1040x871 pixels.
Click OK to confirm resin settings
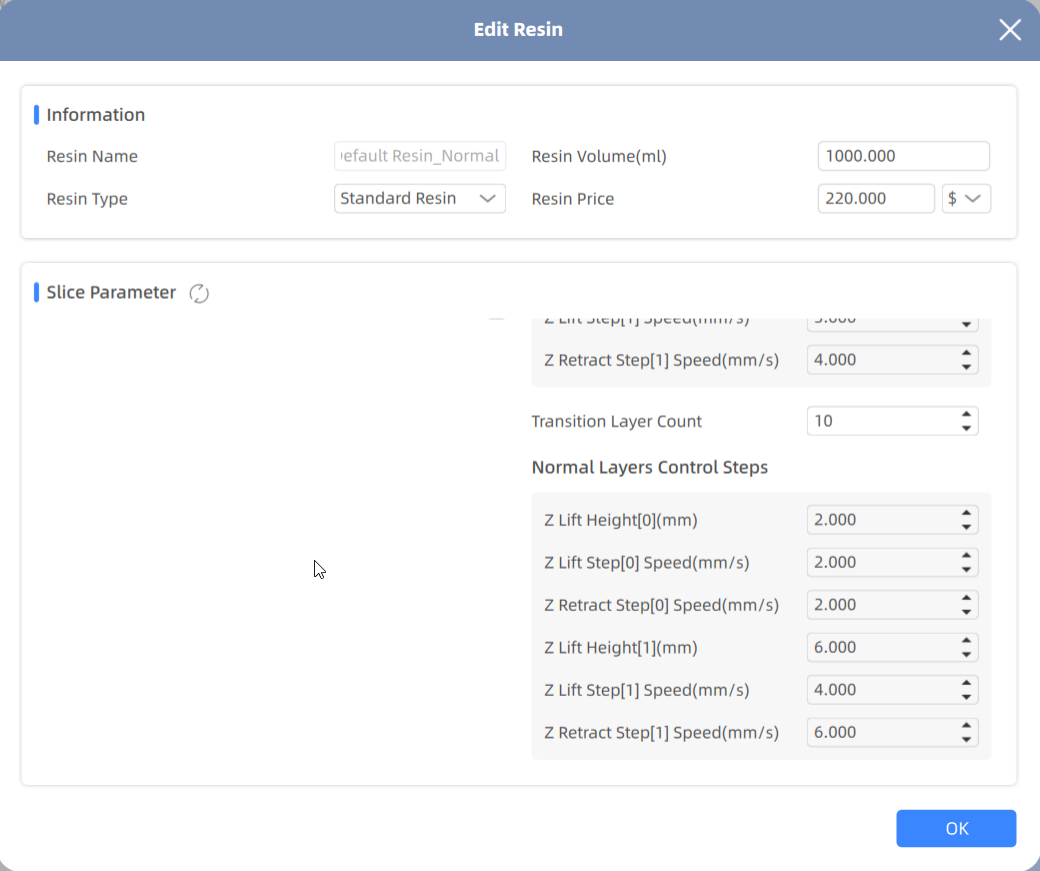956,828
